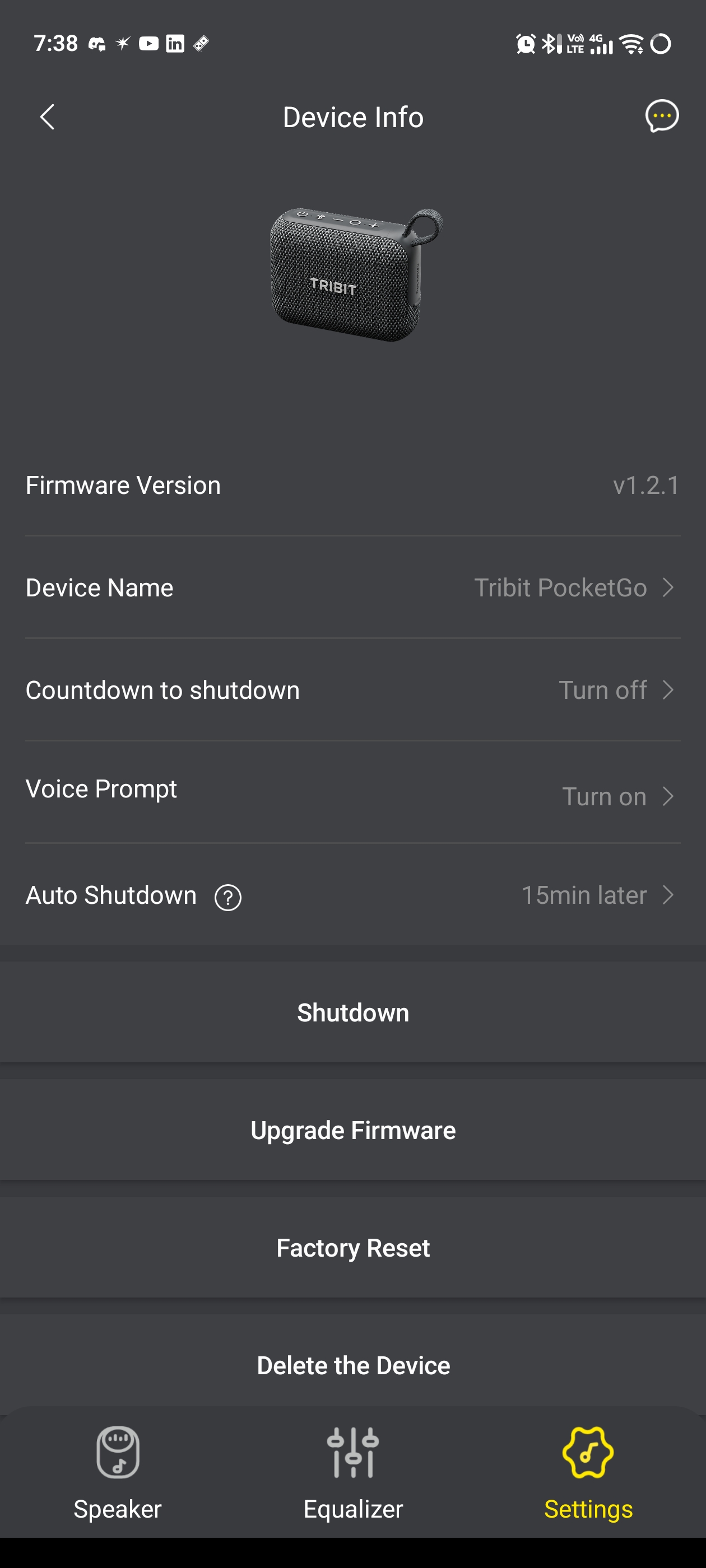Open the feedback chat bubble icon
This screenshot has height=1568, width=706.
[x=662, y=116]
